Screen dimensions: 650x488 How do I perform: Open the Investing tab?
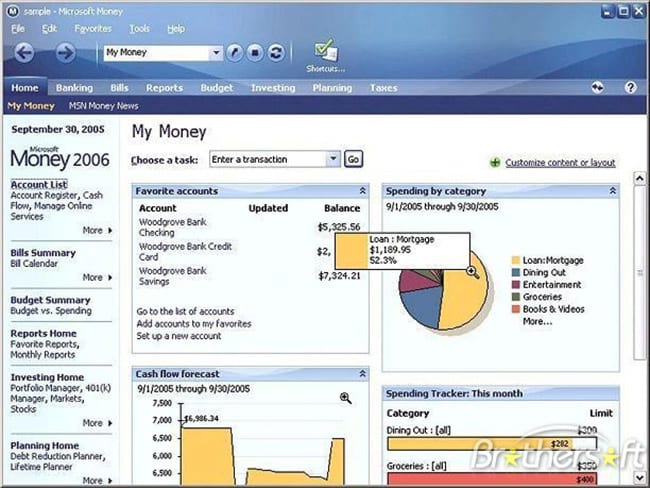tap(273, 88)
